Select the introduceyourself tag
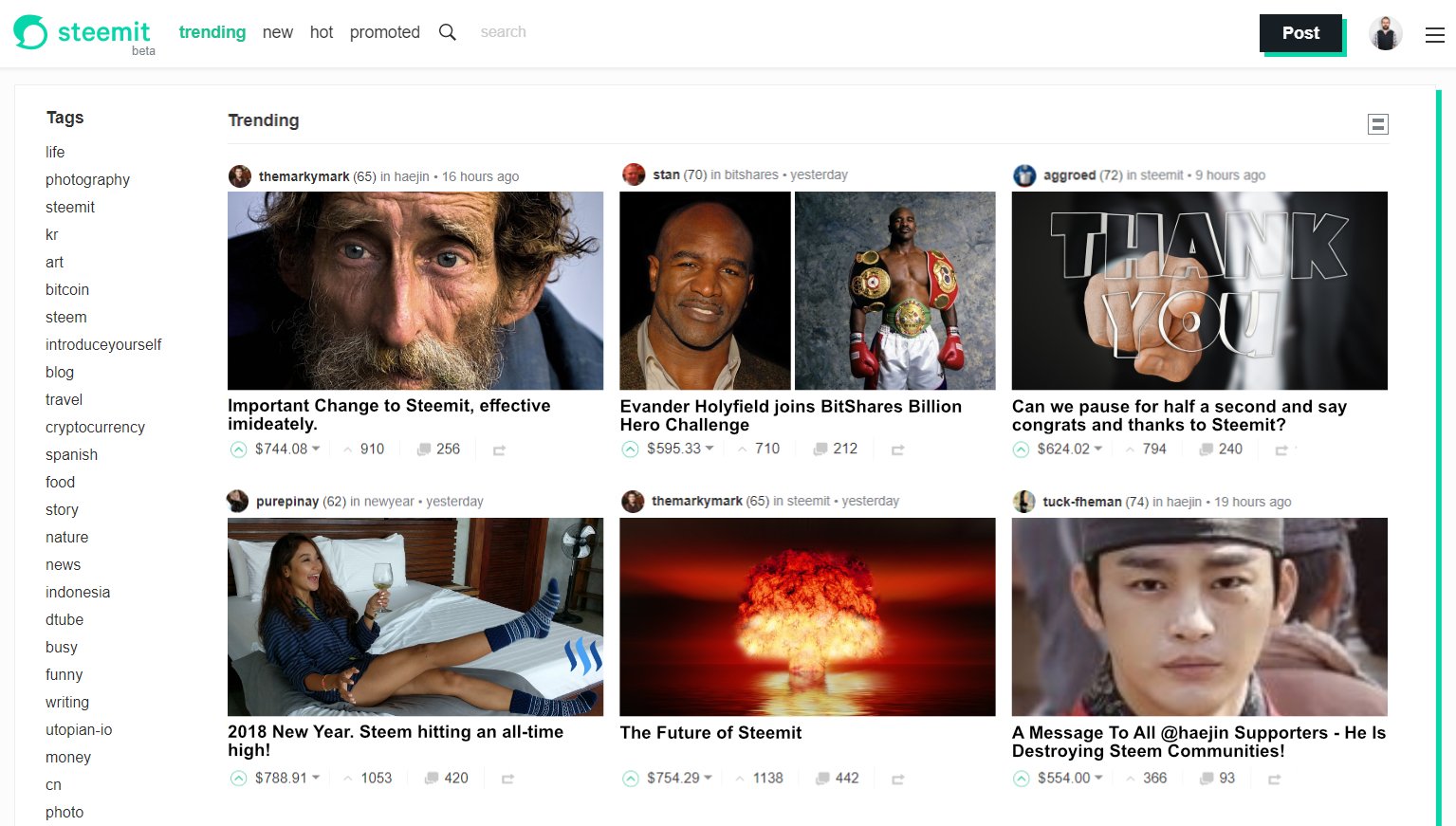The width and height of the screenshot is (1456, 826). (103, 345)
